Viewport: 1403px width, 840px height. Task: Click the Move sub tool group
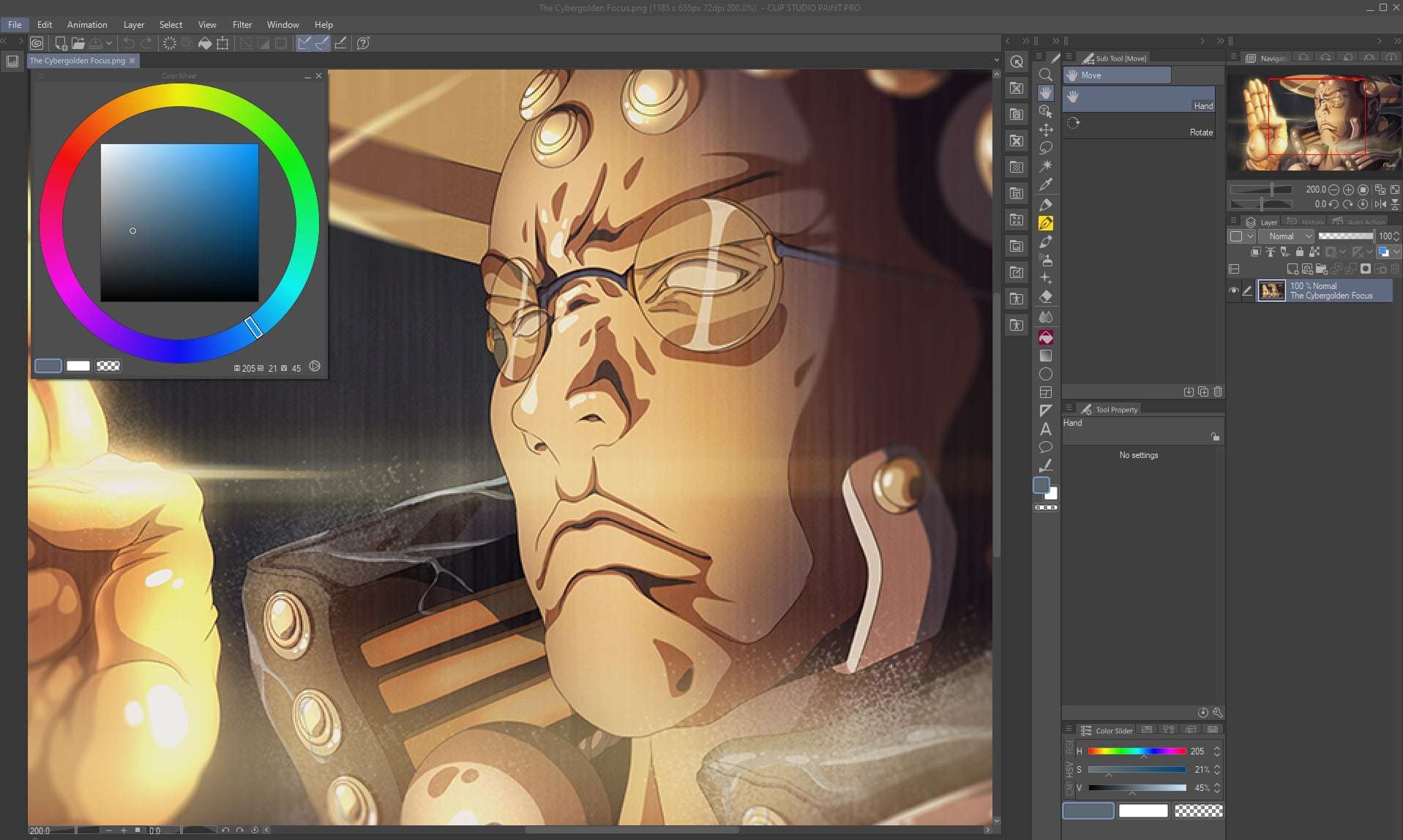1117,75
